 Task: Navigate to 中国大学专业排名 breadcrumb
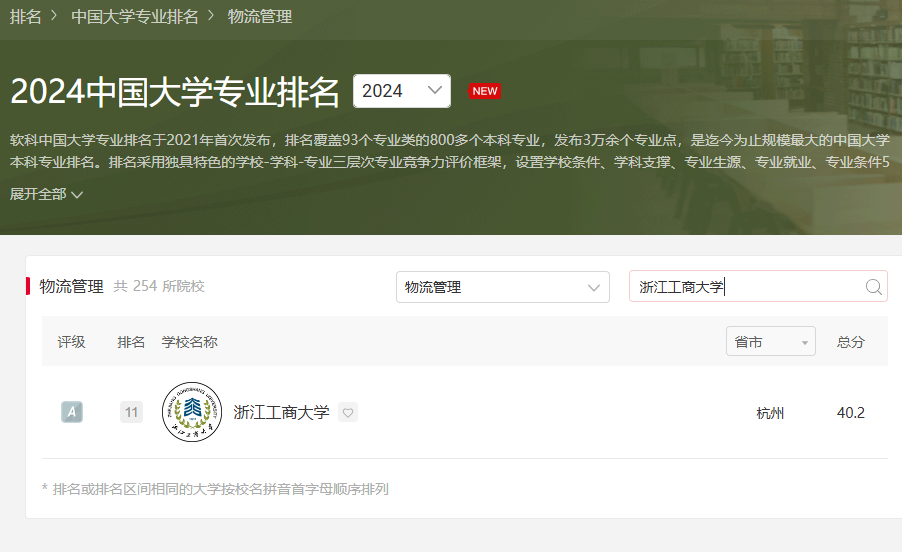coord(135,17)
